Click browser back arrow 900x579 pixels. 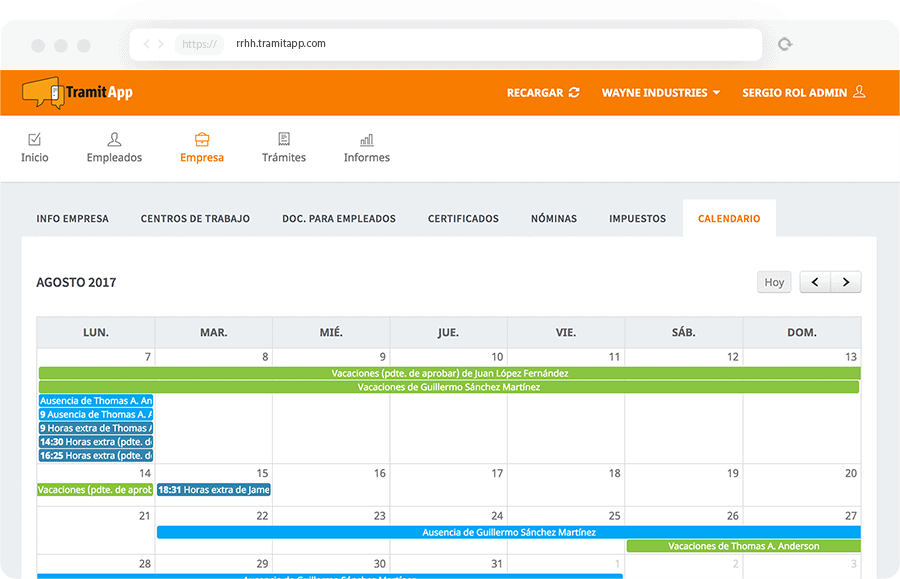click(x=147, y=44)
